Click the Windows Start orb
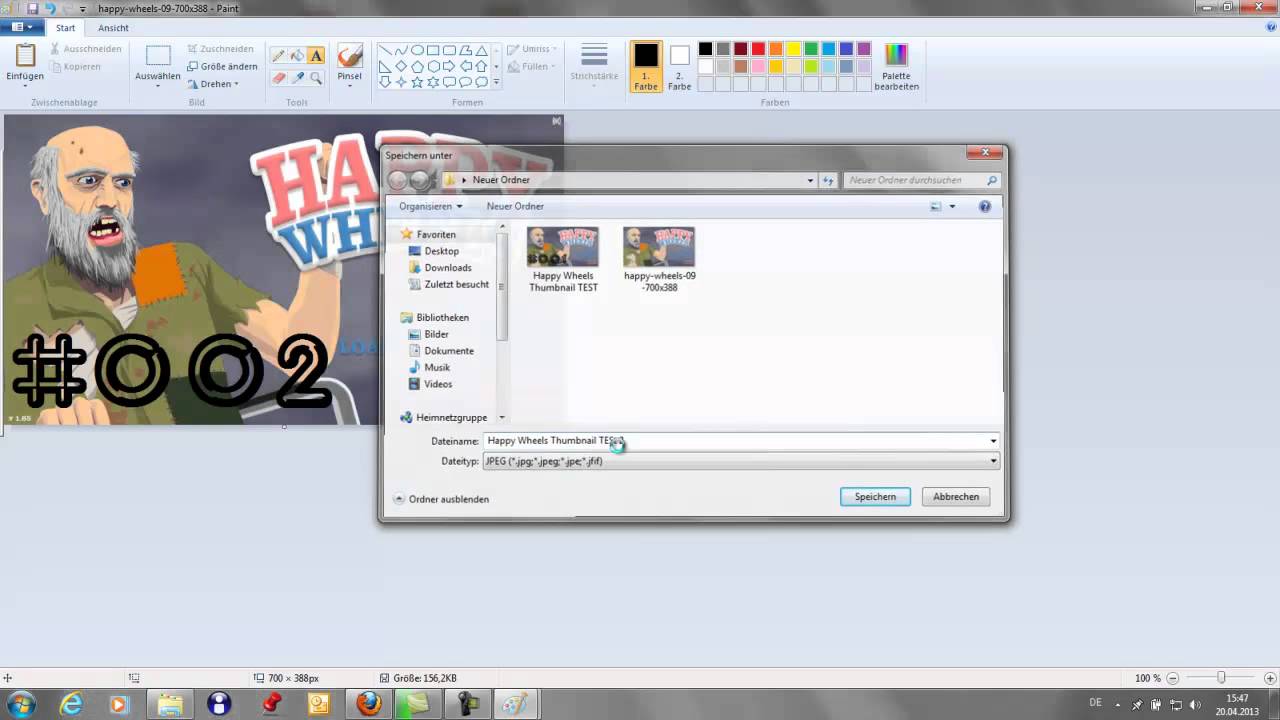The width and height of the screenshot is (1280, 720). click(21, 704)
